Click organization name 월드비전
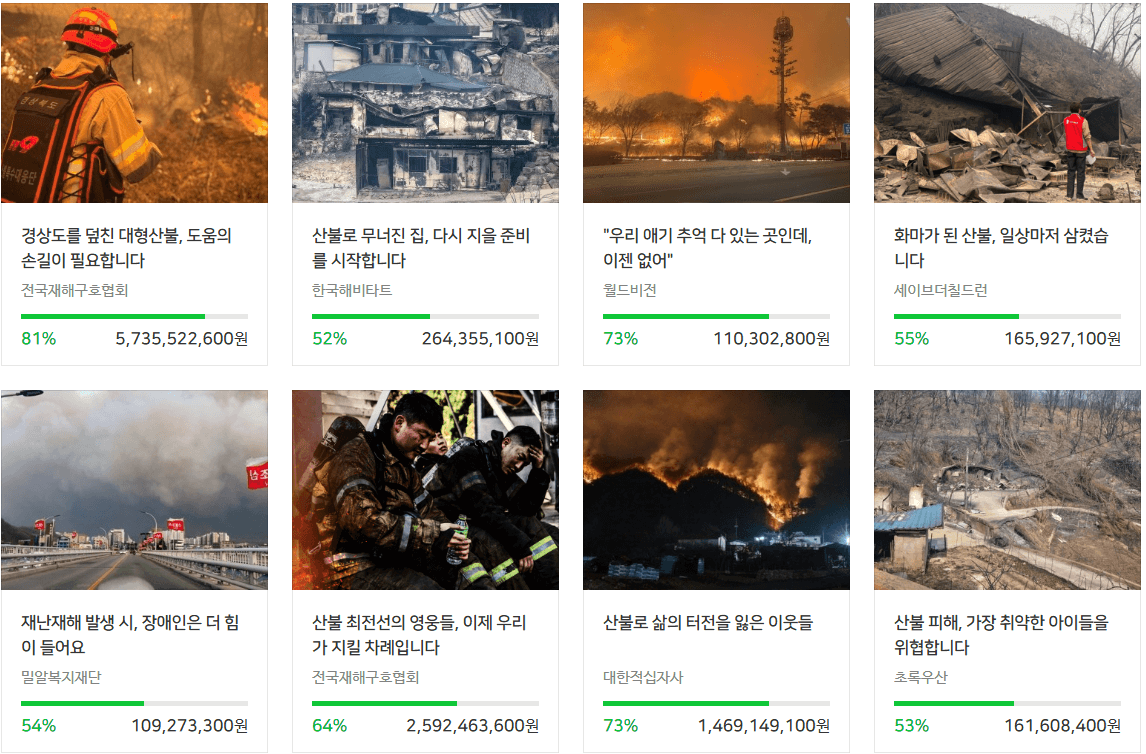This screenshot has height=754, width=1146. click(x=629, y=290)
